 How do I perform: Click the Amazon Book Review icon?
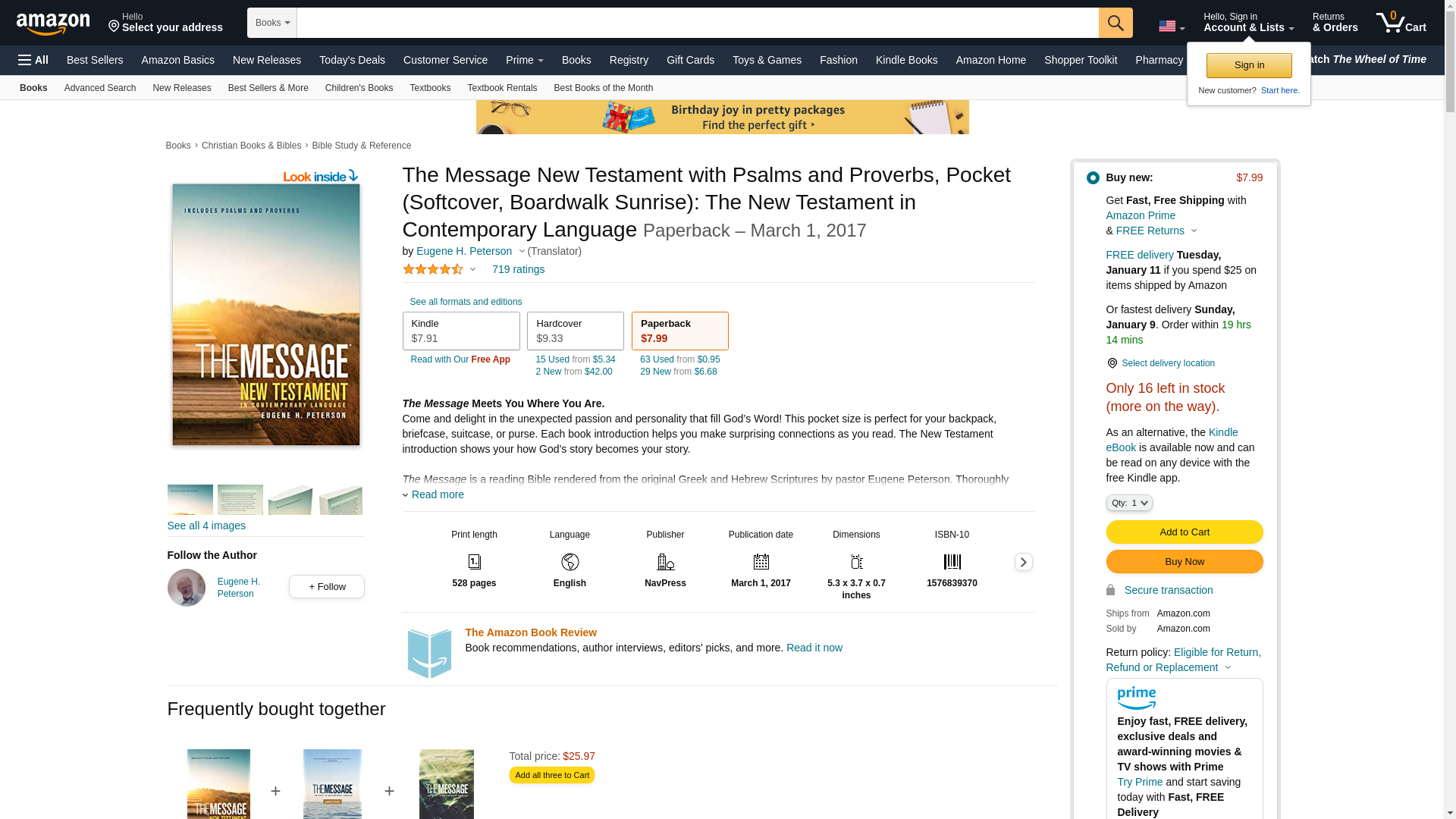[x=429, y=653]
